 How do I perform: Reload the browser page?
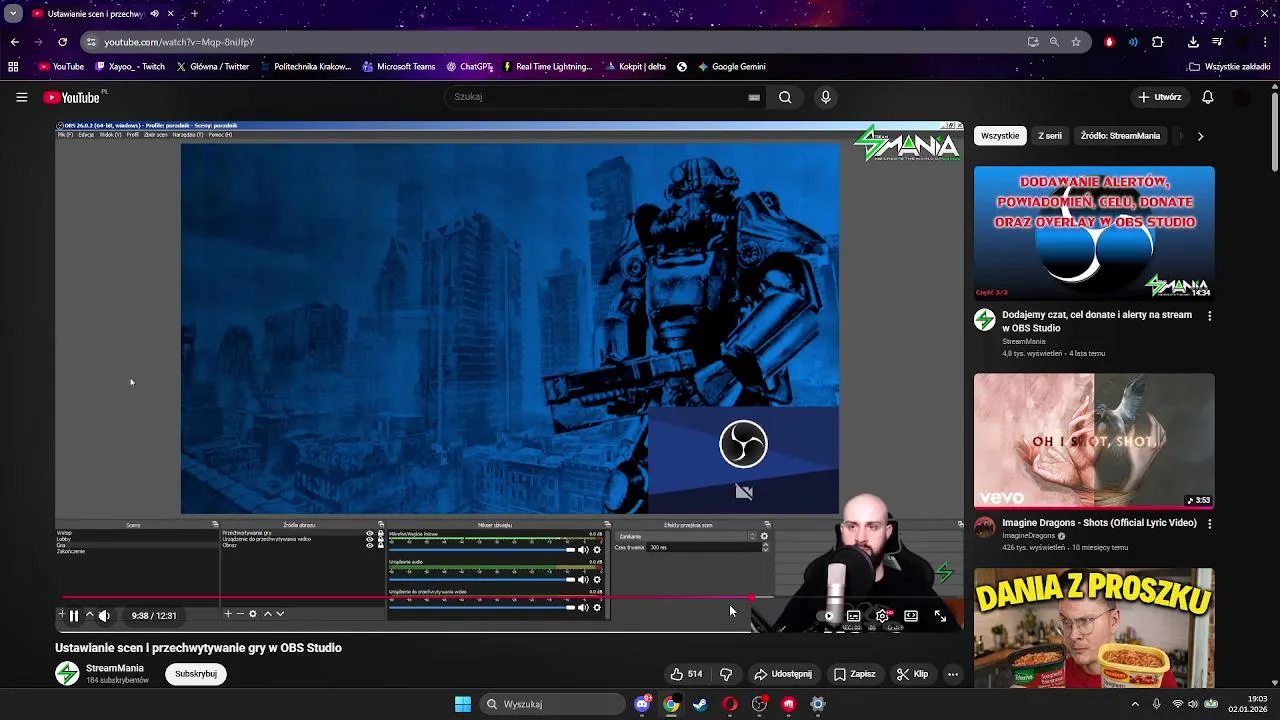(62, 42)
